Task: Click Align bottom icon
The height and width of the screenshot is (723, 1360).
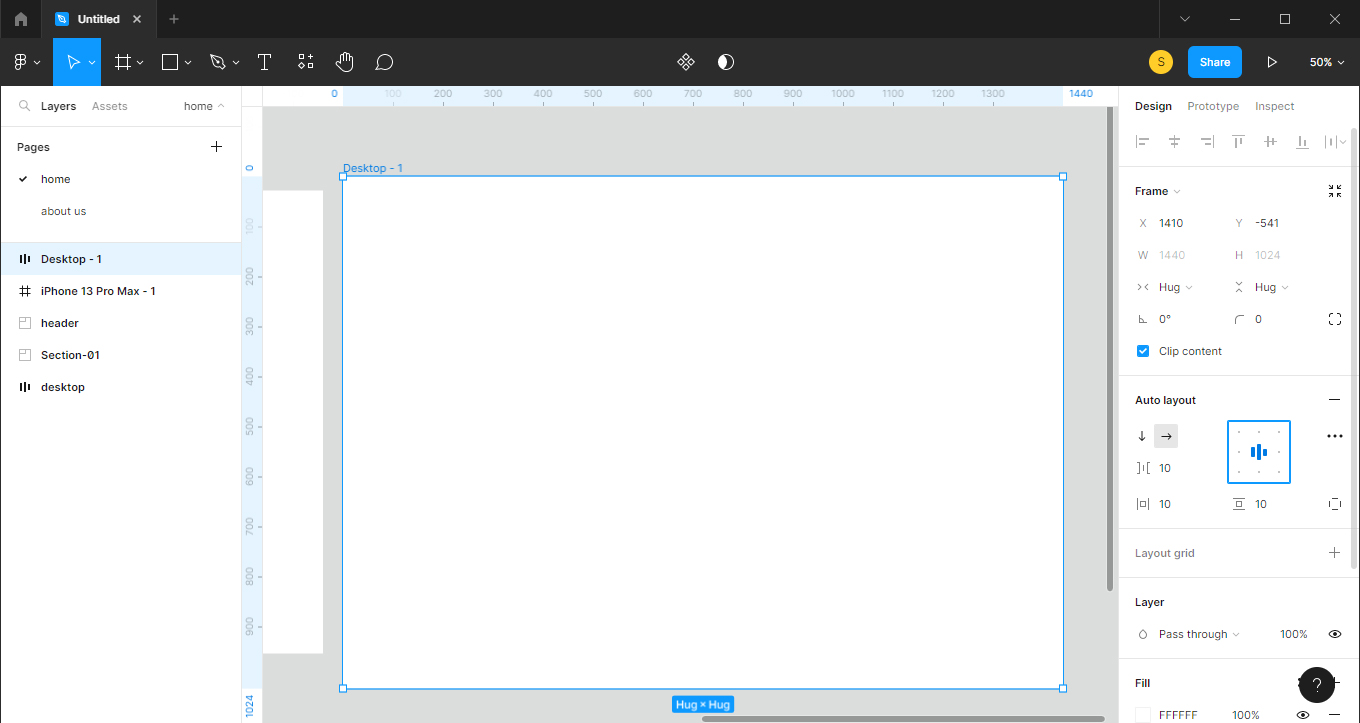Action: point(1302,142)
